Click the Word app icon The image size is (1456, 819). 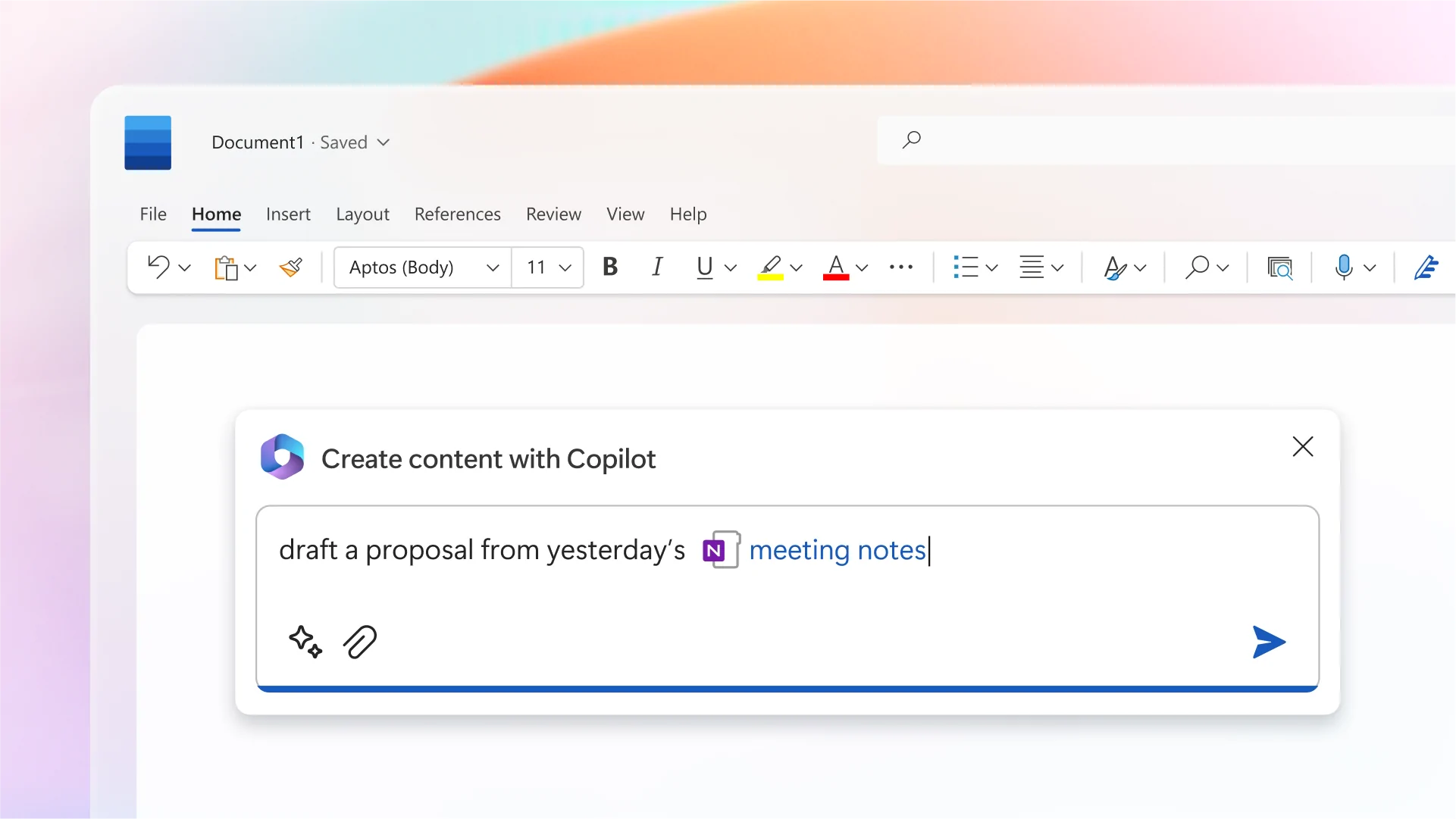(x=148, y=142)
